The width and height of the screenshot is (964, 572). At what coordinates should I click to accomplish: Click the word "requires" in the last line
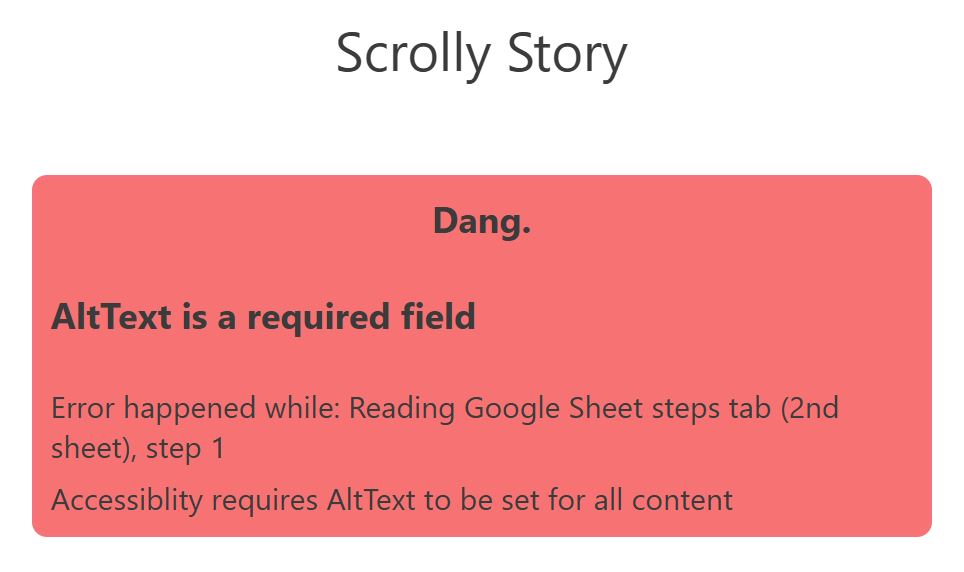coord(271,499)
